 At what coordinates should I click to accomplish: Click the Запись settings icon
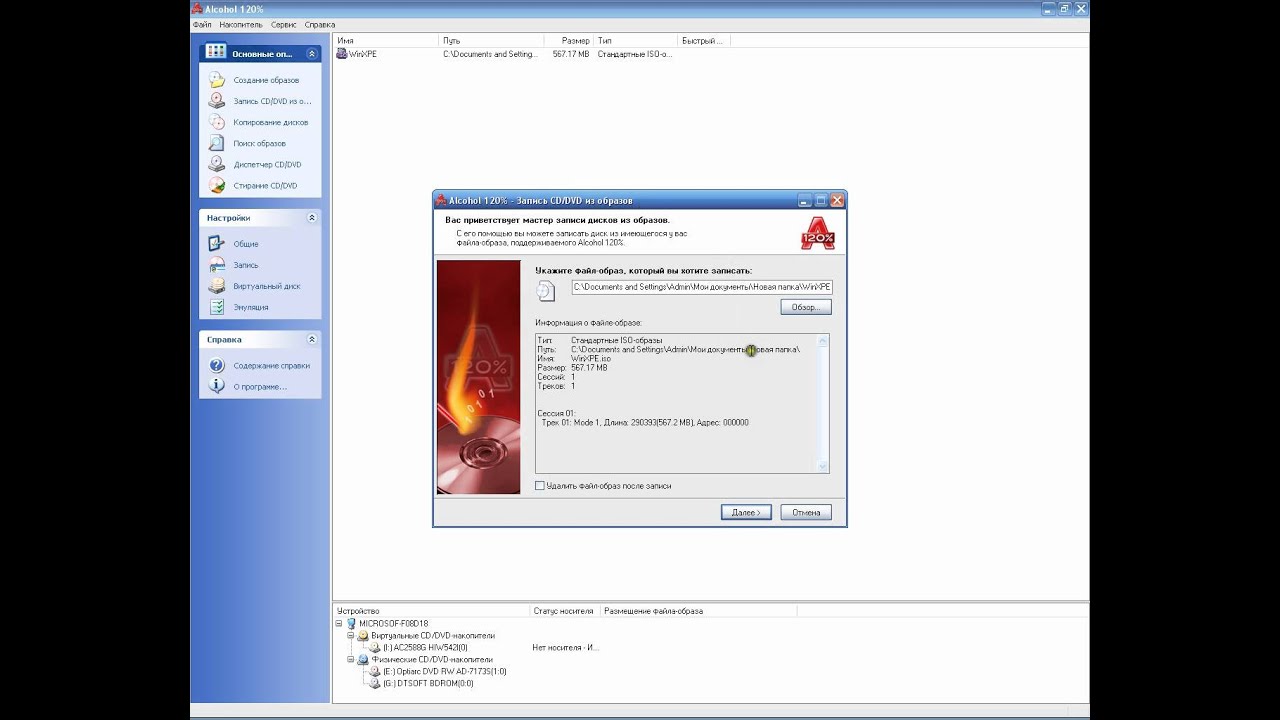coord(217,265)
